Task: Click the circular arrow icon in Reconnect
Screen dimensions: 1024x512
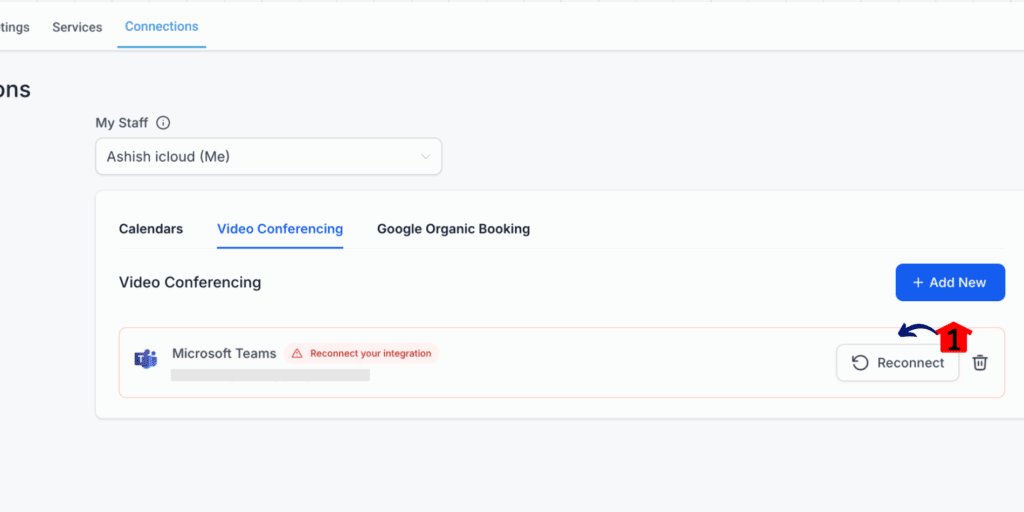Action: [x=860, y=363]
